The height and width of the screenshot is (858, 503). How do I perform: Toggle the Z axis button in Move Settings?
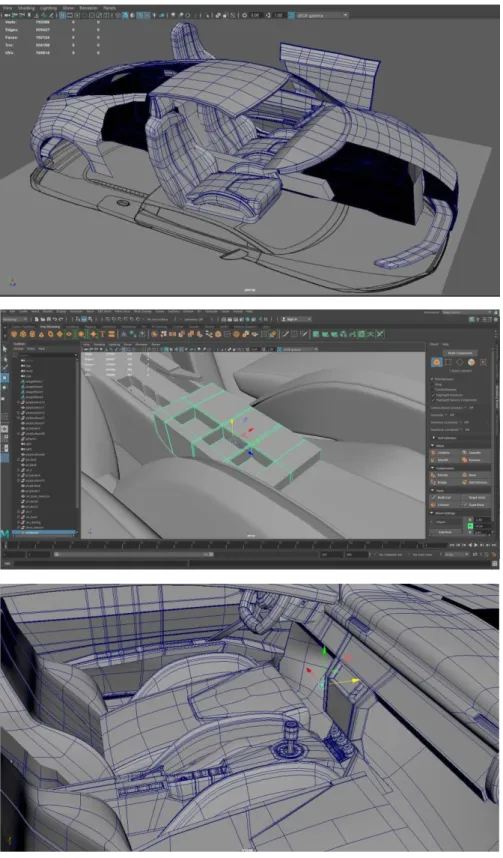pos(470,532)
